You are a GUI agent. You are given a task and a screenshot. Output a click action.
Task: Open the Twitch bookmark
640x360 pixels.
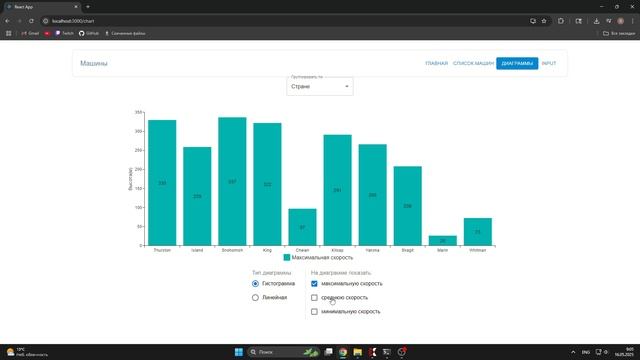click(64, 33)
